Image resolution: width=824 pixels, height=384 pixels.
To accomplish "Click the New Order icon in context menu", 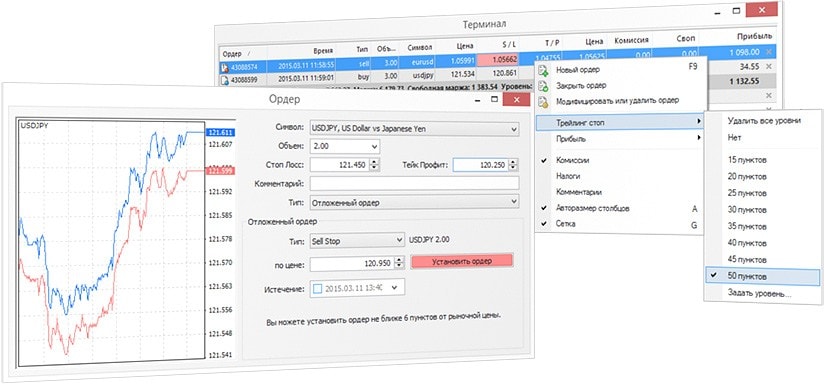I will click(543, 70).
